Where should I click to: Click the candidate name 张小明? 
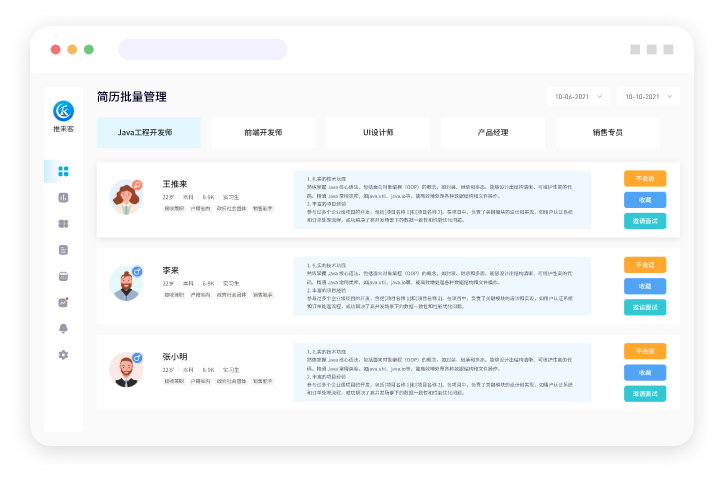click(x=175, y=357)
